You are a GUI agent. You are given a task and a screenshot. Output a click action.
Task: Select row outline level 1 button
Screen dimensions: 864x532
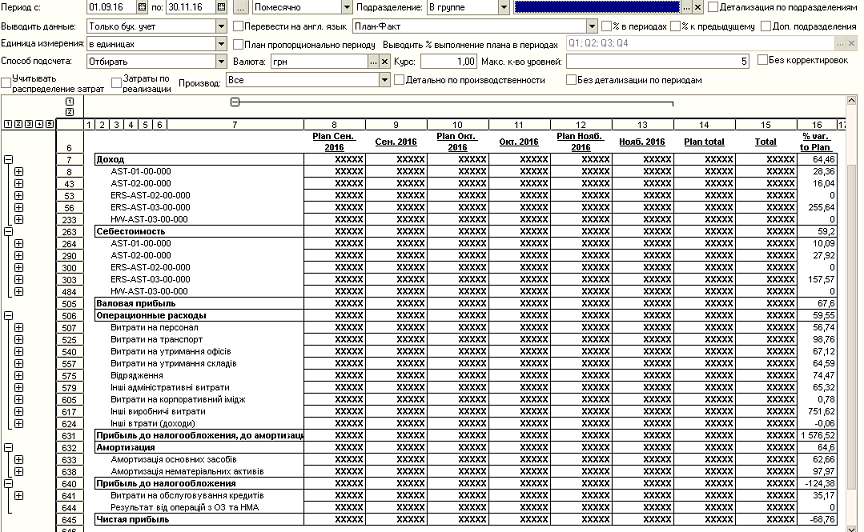coord(7,124)
